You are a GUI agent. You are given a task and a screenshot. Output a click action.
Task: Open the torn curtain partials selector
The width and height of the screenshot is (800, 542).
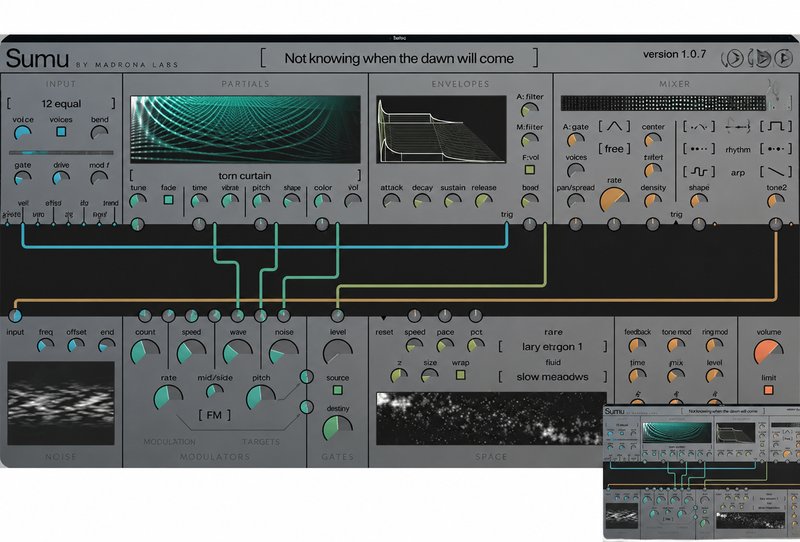[245, 176]
